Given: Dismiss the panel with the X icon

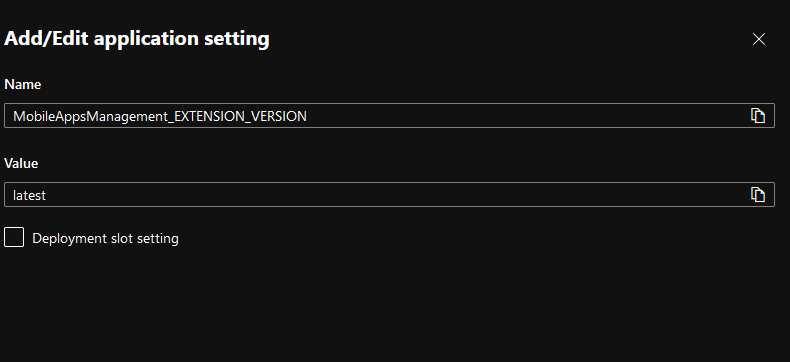Looking at the screenshot, I should pos(759,39).
